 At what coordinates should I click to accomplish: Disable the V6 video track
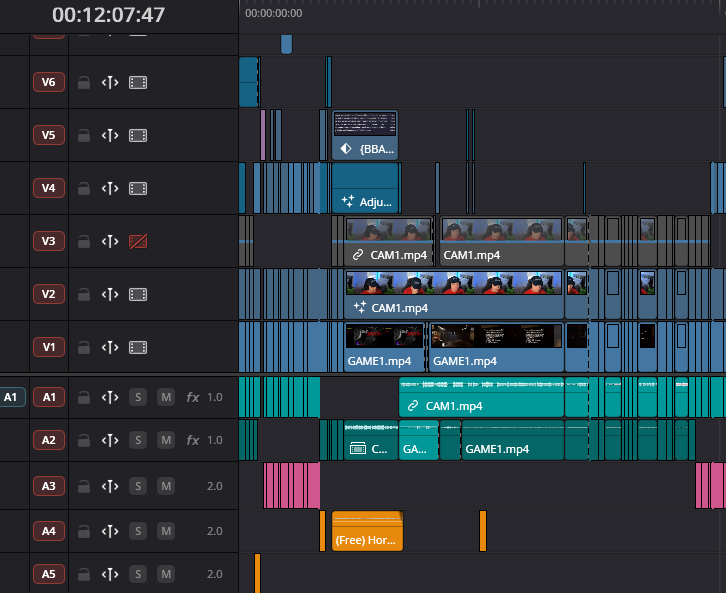point(138,83)
